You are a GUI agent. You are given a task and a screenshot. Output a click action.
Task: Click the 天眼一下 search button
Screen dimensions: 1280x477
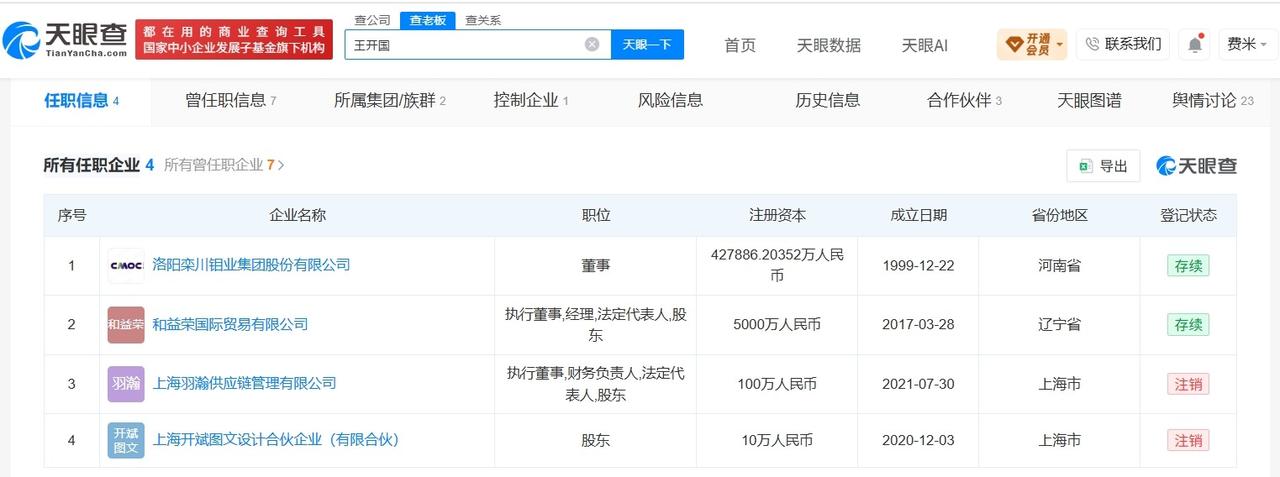(647, 44)
